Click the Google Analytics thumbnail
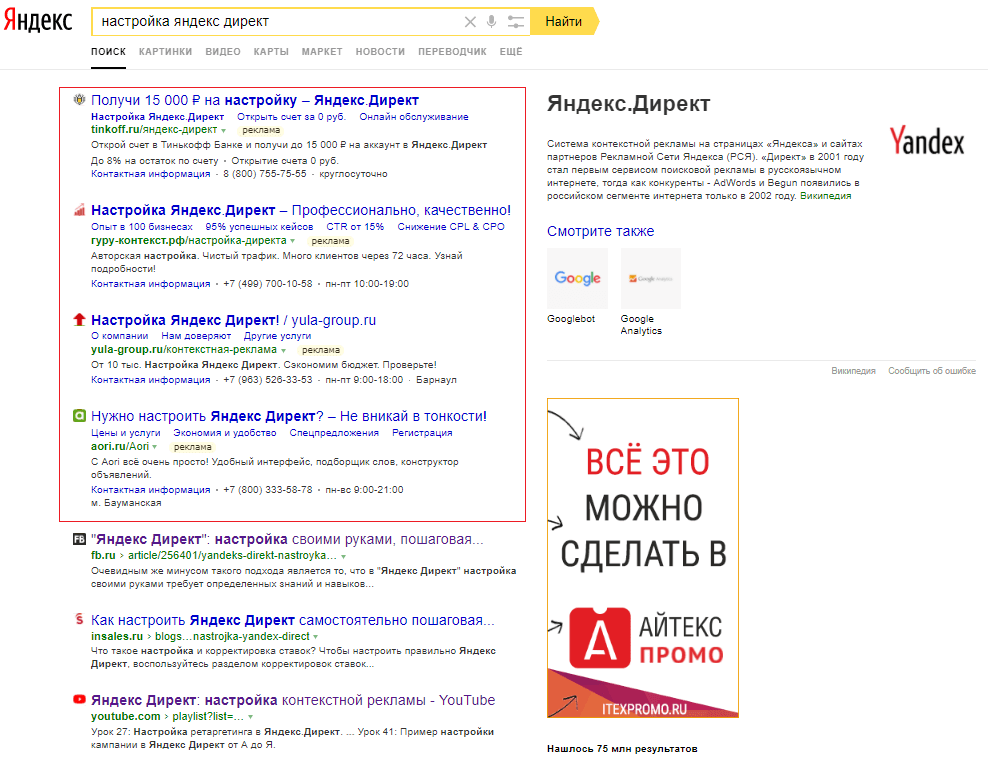Screen dimensions: 988x758 (650, 279)
